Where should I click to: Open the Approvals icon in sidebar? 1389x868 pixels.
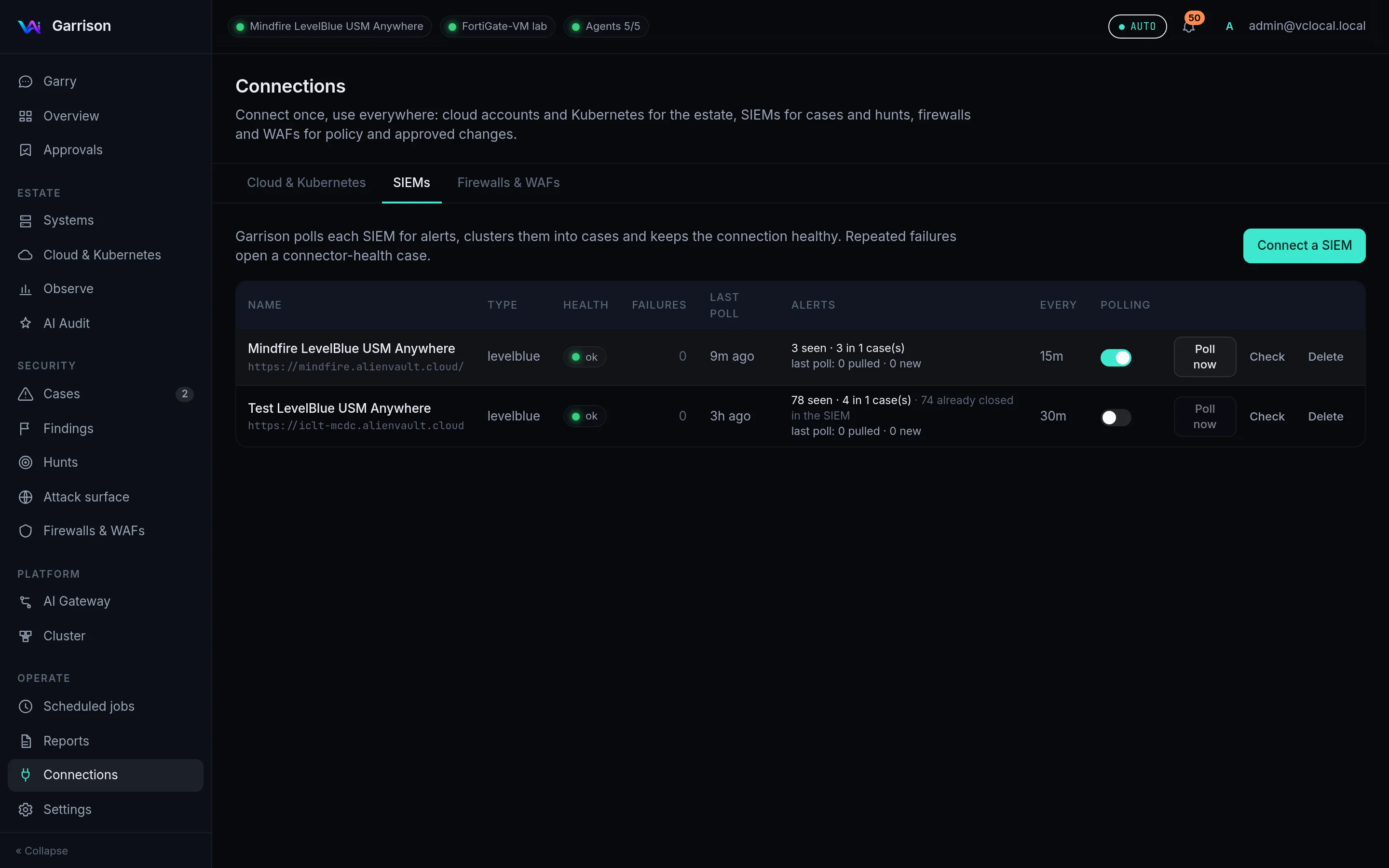[x=25, y=150]
